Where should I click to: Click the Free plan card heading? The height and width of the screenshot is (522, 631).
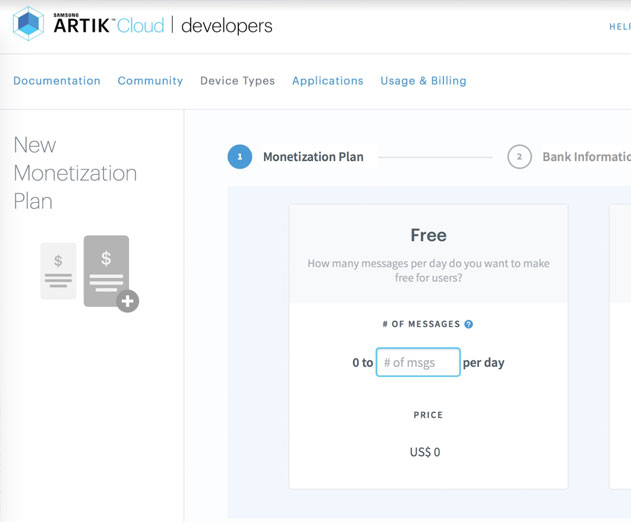(428, 235)
